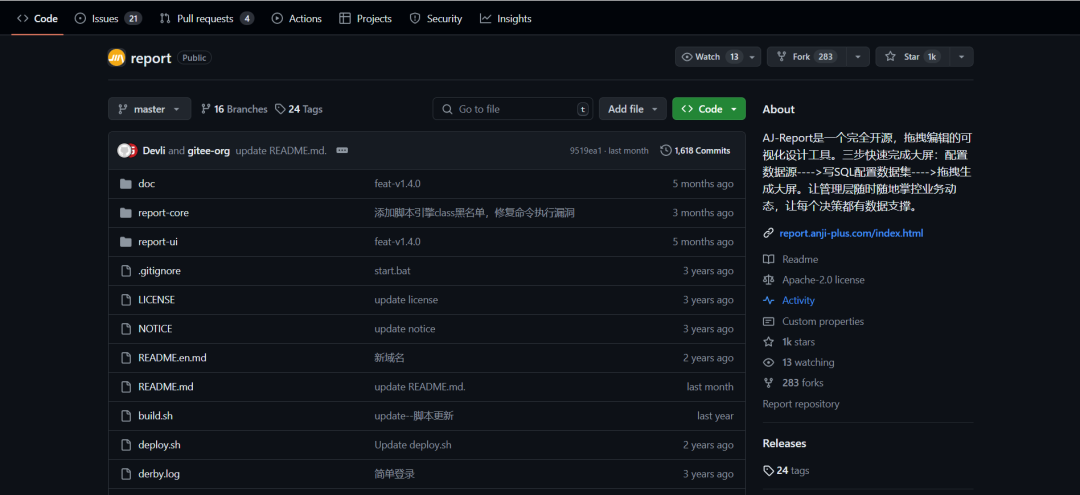Open the Issues tab
Image resolution: width=1080 pixels, height=495 pixels.
[x=107, y=19]
